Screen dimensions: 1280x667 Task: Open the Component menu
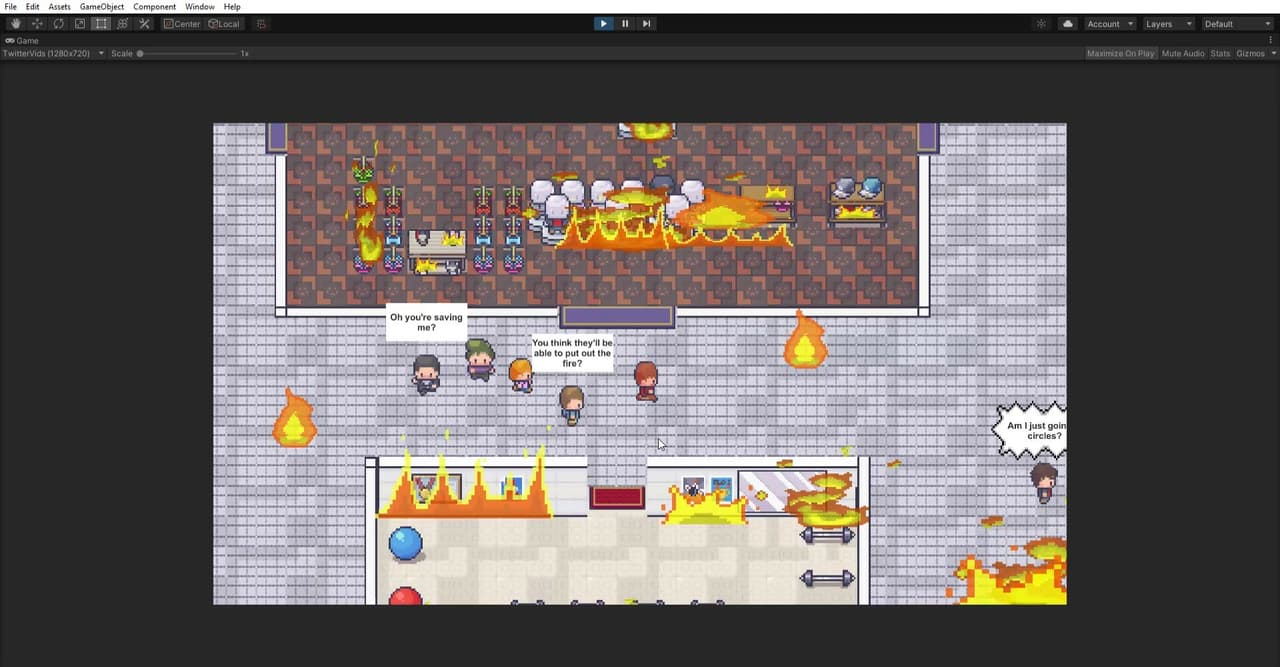155,7
